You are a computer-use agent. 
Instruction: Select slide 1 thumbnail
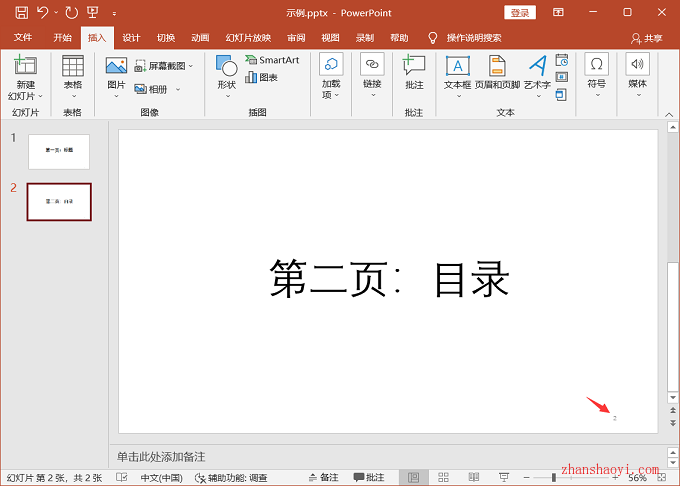tap(59, 152)
